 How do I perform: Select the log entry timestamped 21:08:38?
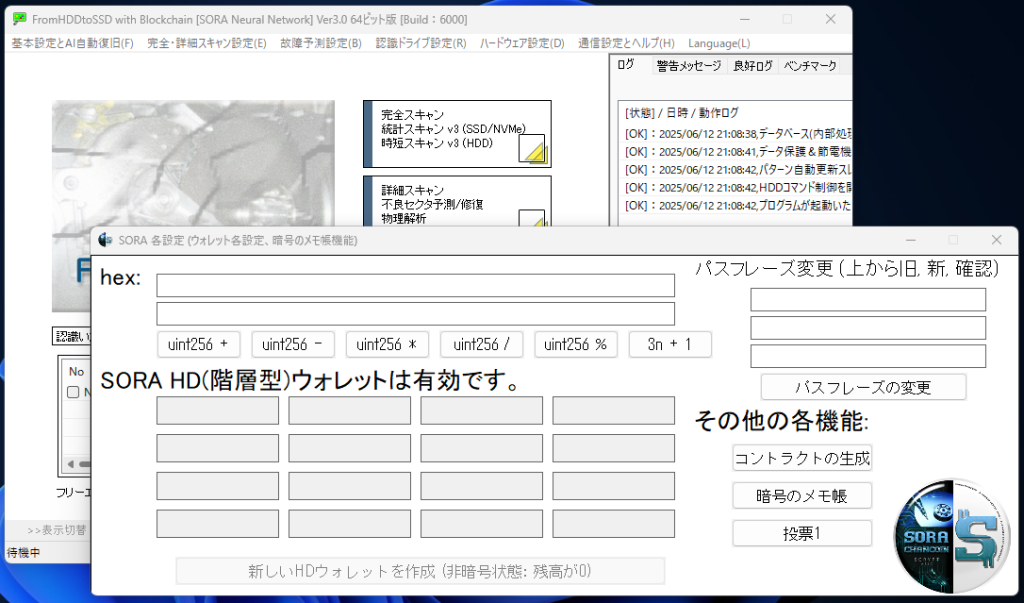(x=738, y=134)
